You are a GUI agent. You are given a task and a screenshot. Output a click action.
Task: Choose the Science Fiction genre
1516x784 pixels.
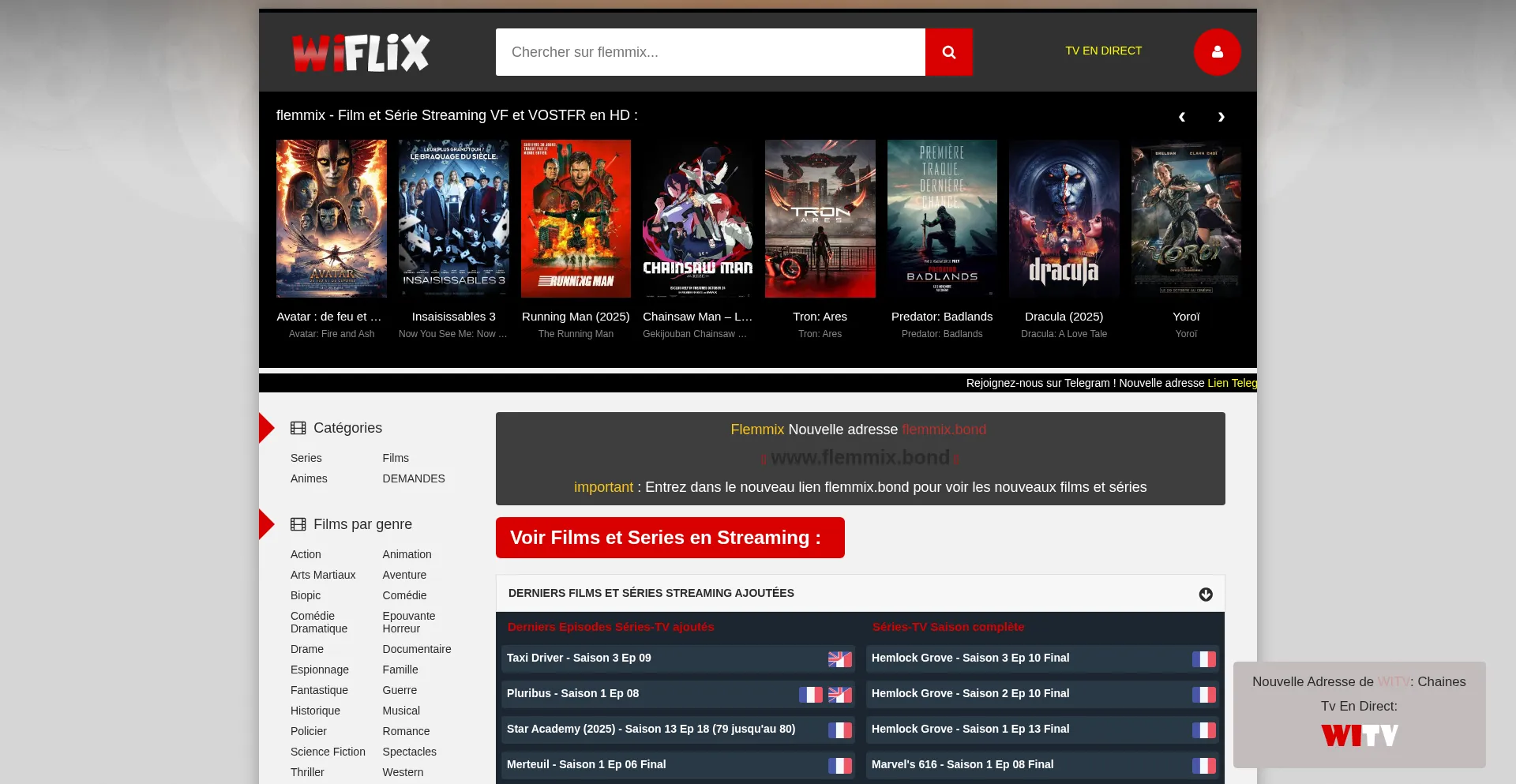(328, 752)
